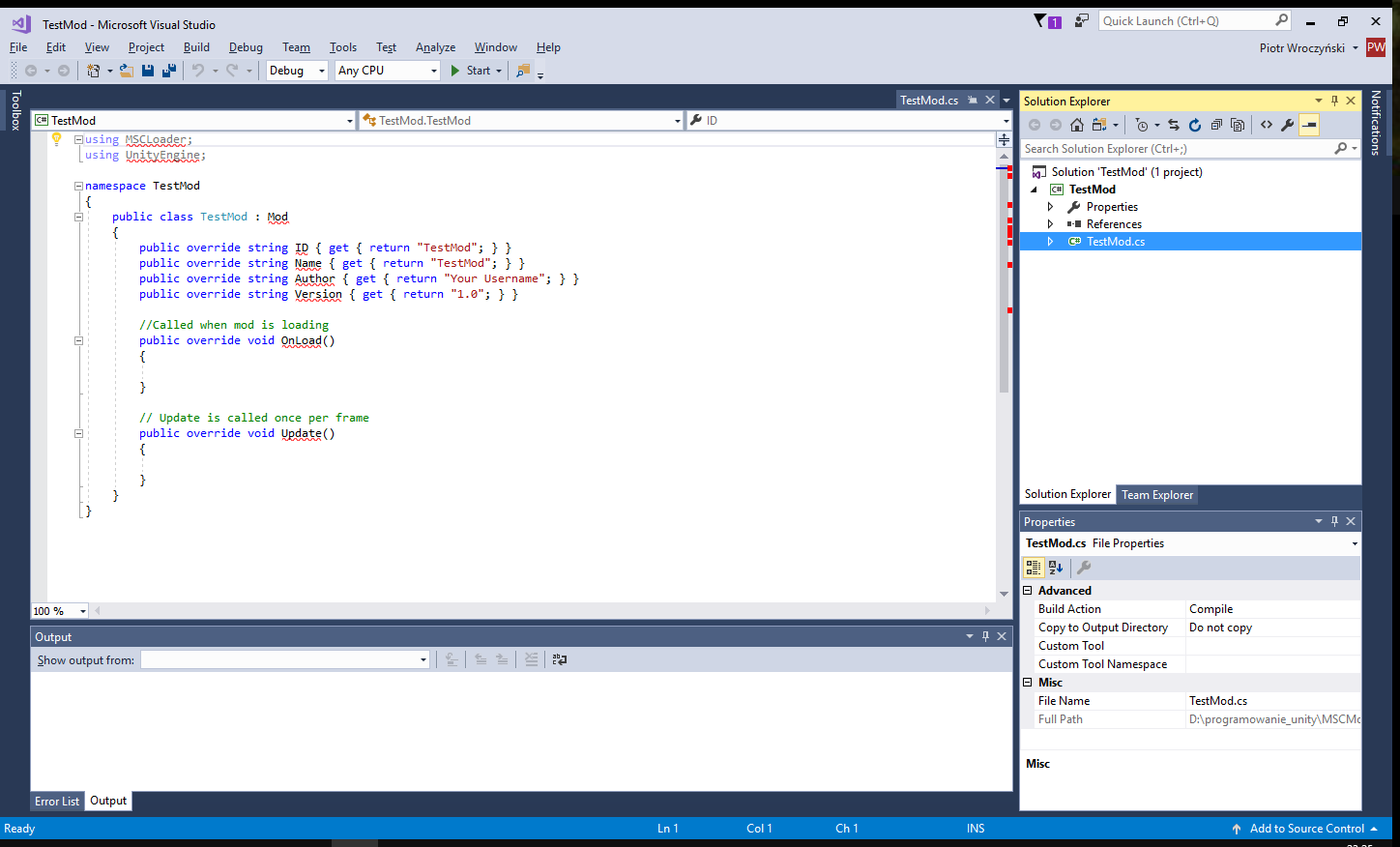
Task: Click the Quick Launch search box
Action: coord(1194,21)
